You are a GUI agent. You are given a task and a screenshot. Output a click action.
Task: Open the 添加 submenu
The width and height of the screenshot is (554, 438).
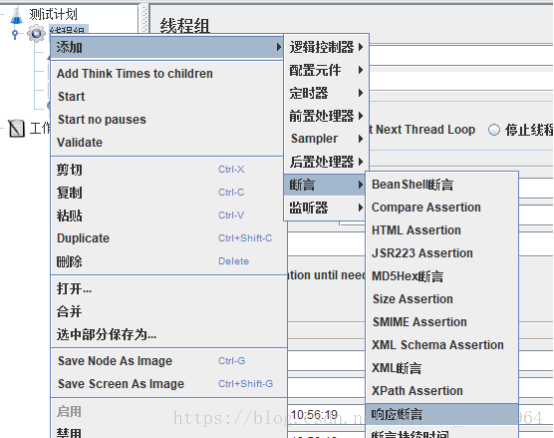click(x=167, y=47)
